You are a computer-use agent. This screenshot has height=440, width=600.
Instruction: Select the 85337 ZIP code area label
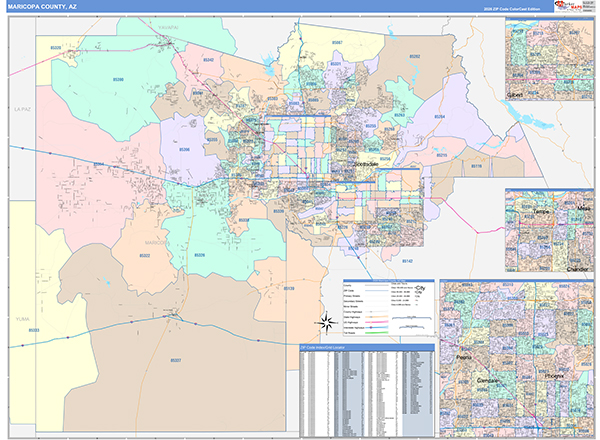click(x=176, y=360)
